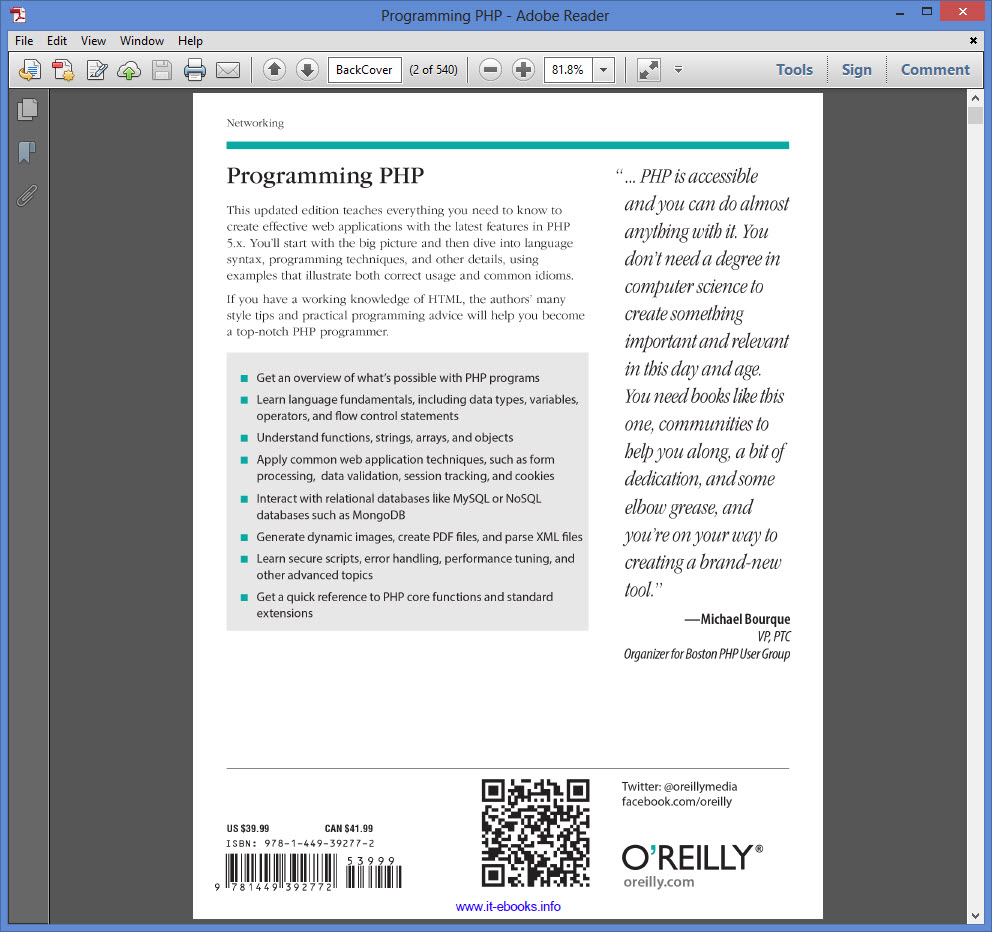Open the Comment pane
992x932 pixels.
pos(934,70)
